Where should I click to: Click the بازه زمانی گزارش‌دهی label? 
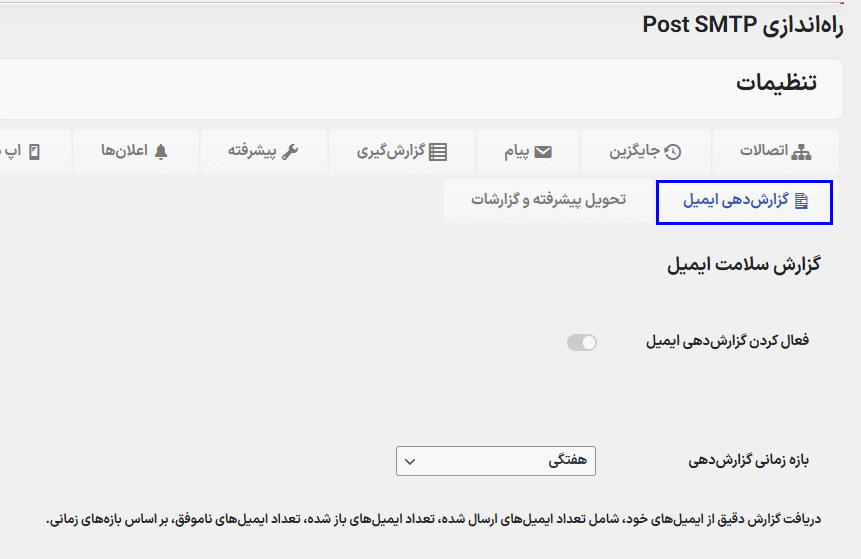point(748,460)
